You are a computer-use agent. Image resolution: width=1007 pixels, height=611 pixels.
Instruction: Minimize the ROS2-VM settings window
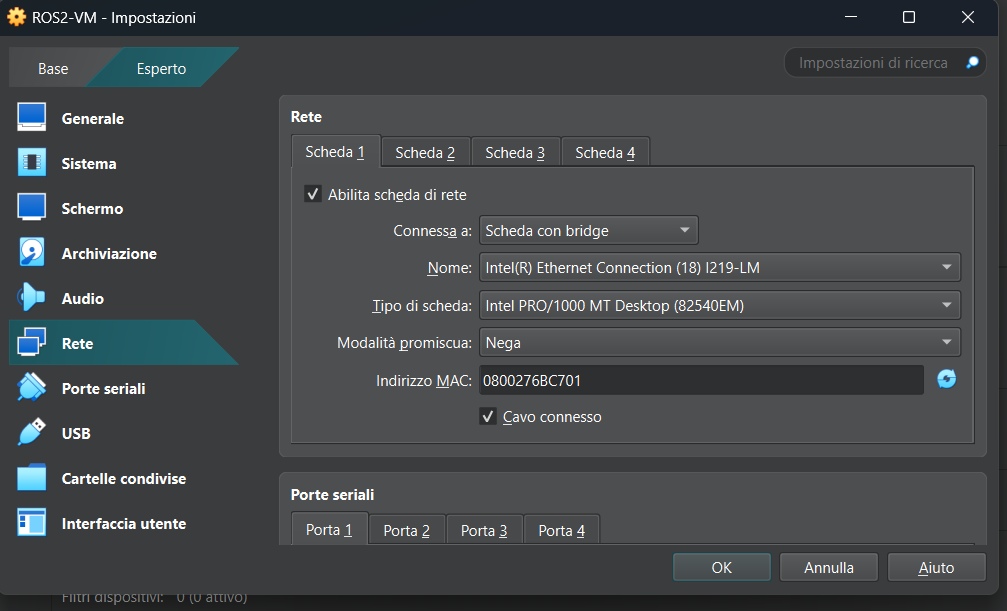pyautogui.click(x=851, y=17)
